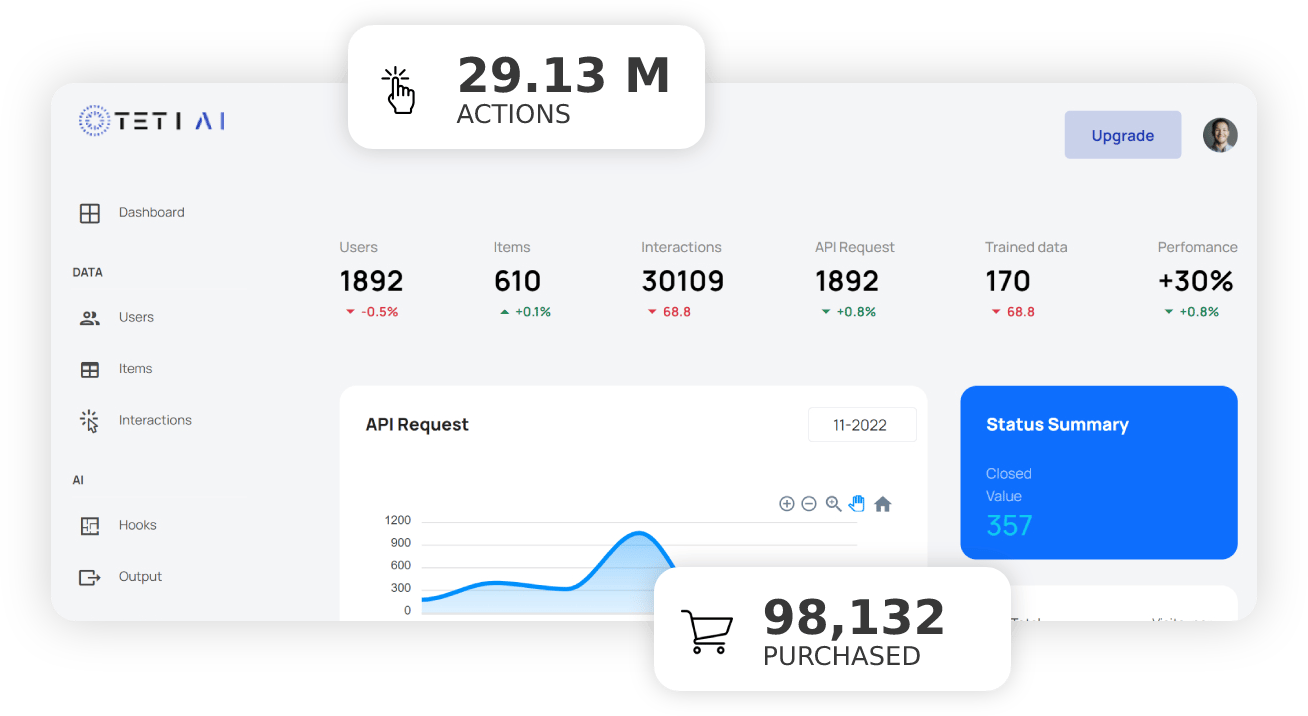Screen dimensions: 1308x716
Task: Click the Dashboard grid icon
Action: pyautogui.click(x=90, y=213)
